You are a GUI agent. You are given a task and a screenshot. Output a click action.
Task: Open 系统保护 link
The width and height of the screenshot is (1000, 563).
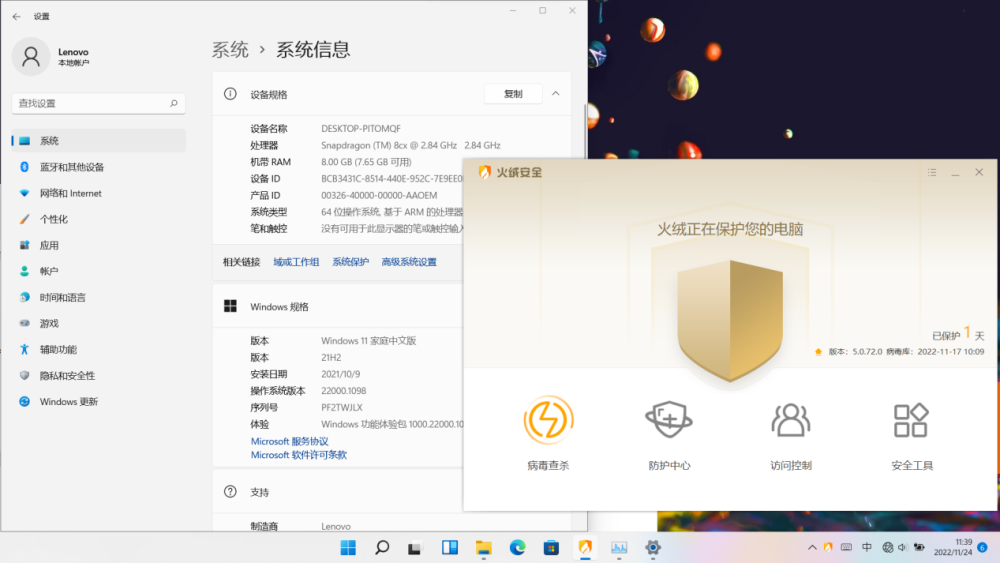pos(350,262)
